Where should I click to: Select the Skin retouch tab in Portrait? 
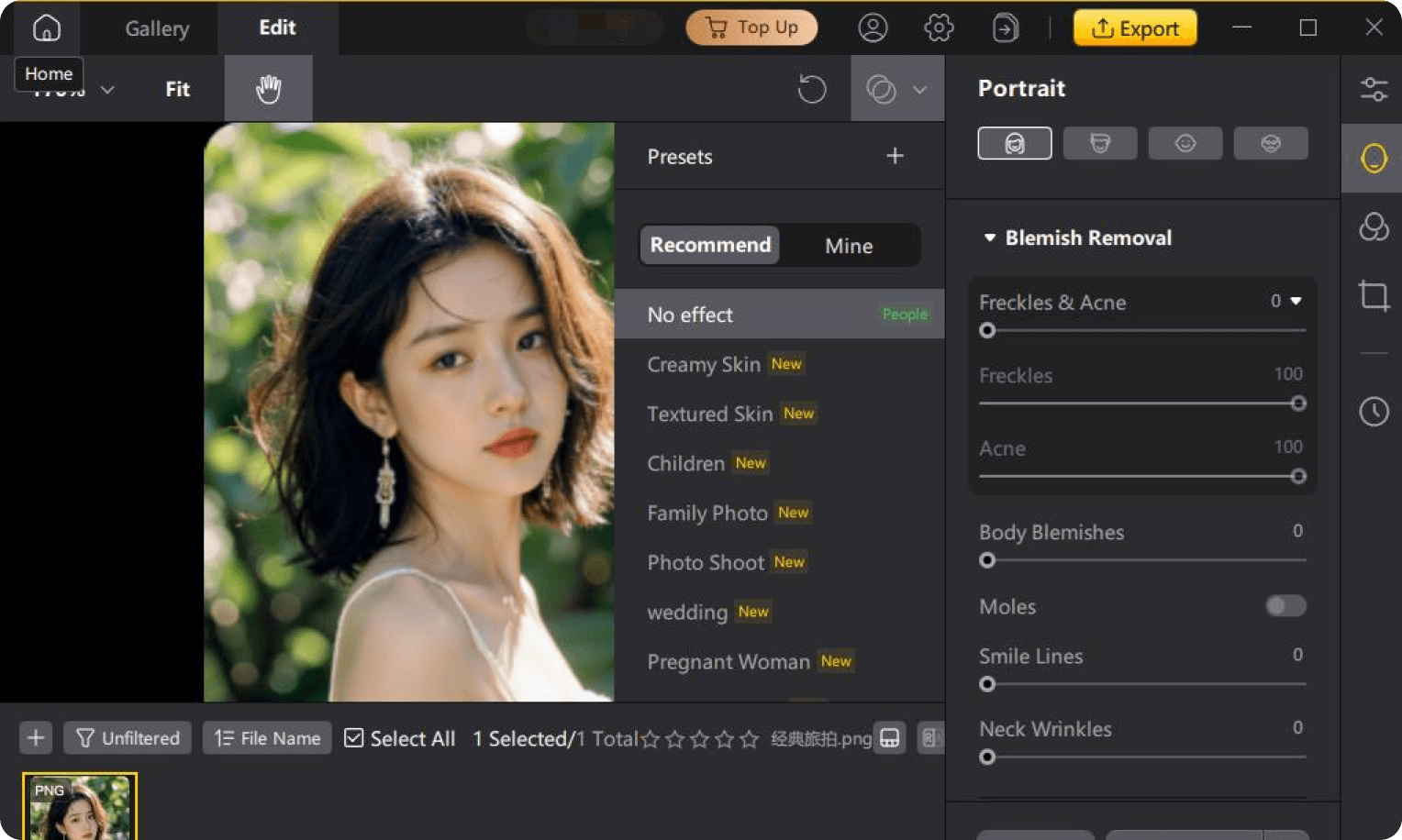1015,143
